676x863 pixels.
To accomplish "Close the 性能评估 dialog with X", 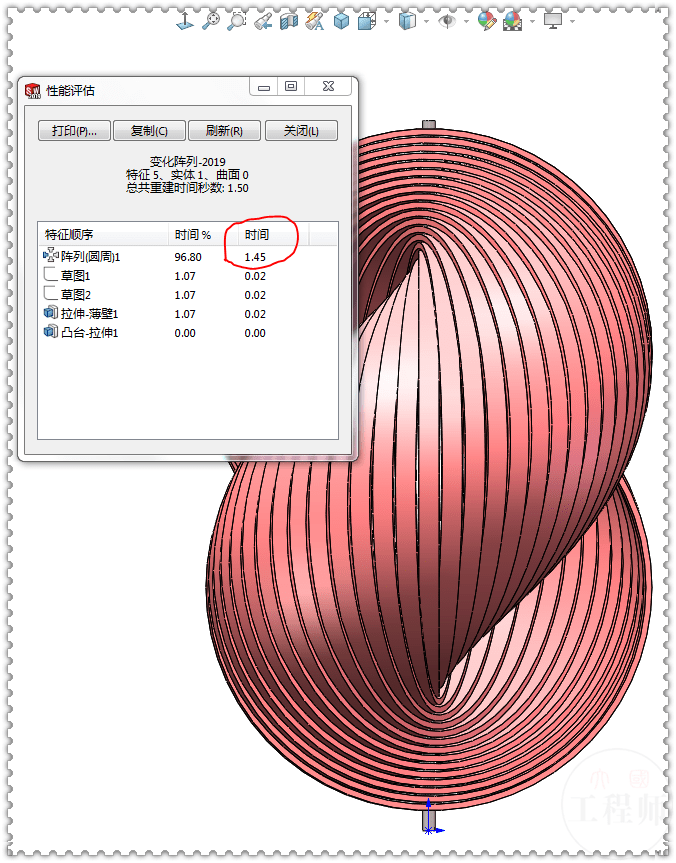I will [x=328, y=86].
